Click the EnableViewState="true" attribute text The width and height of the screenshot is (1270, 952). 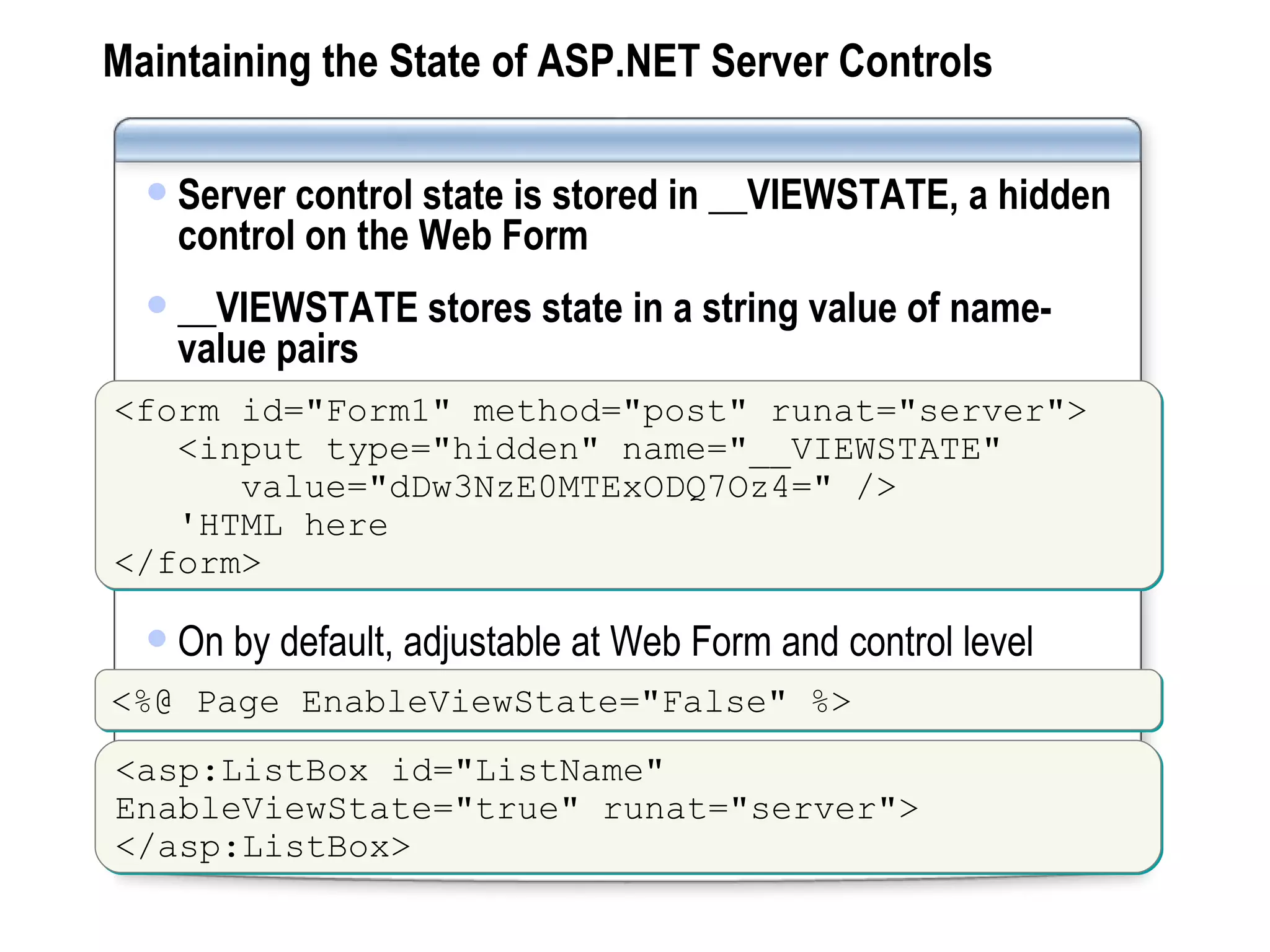347,809
